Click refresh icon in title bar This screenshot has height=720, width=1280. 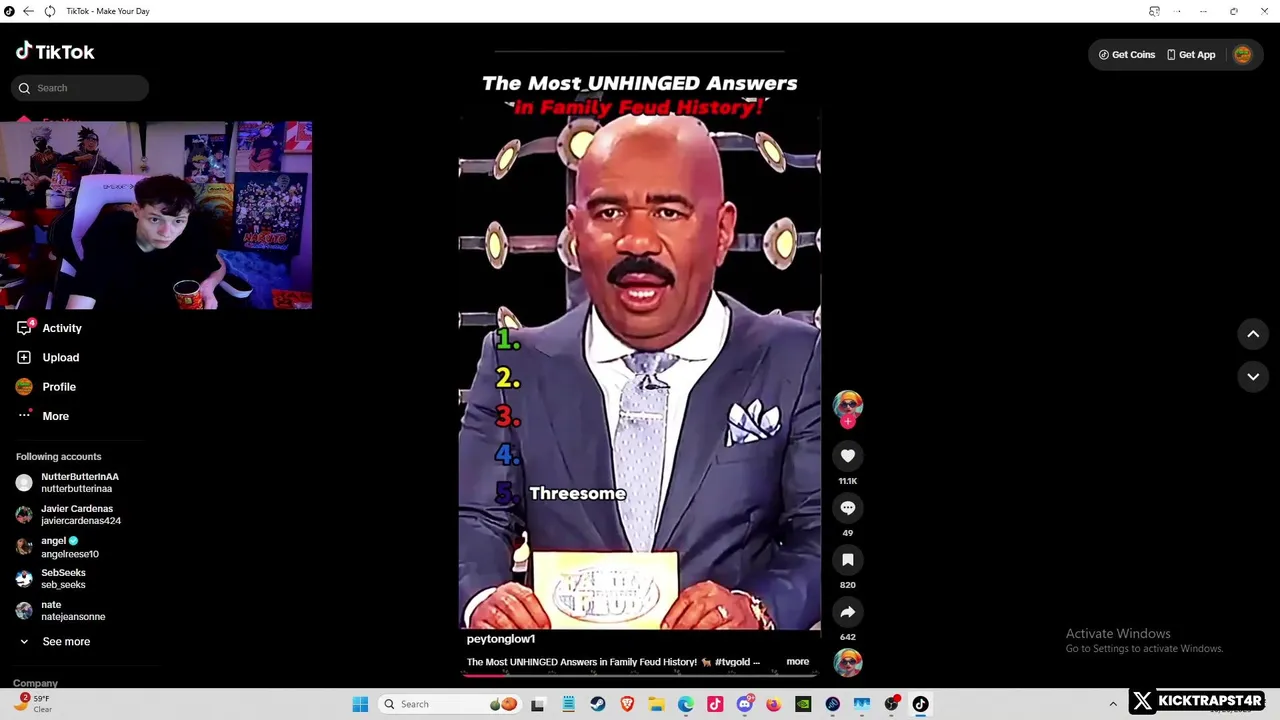pyautogui.click(x=49, y=11)
